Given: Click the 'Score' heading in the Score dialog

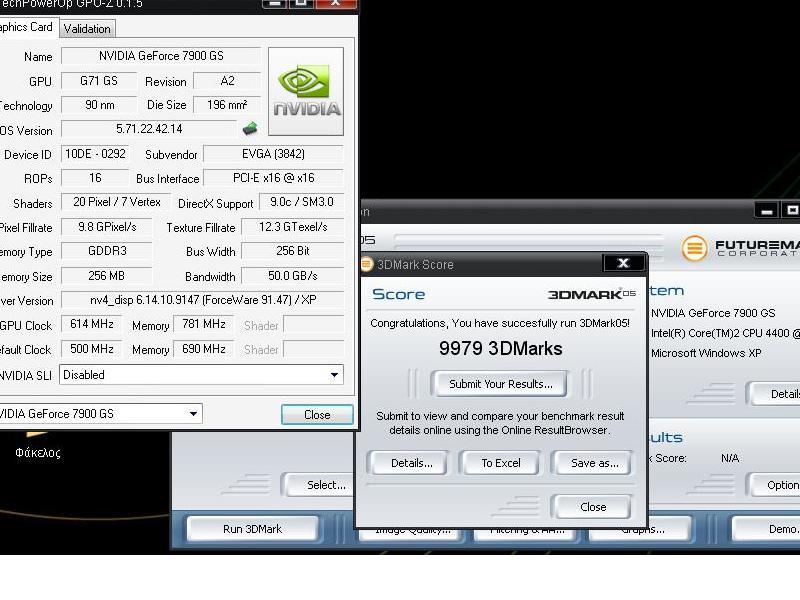Looking at the screenshot, I should click(398, 294).
